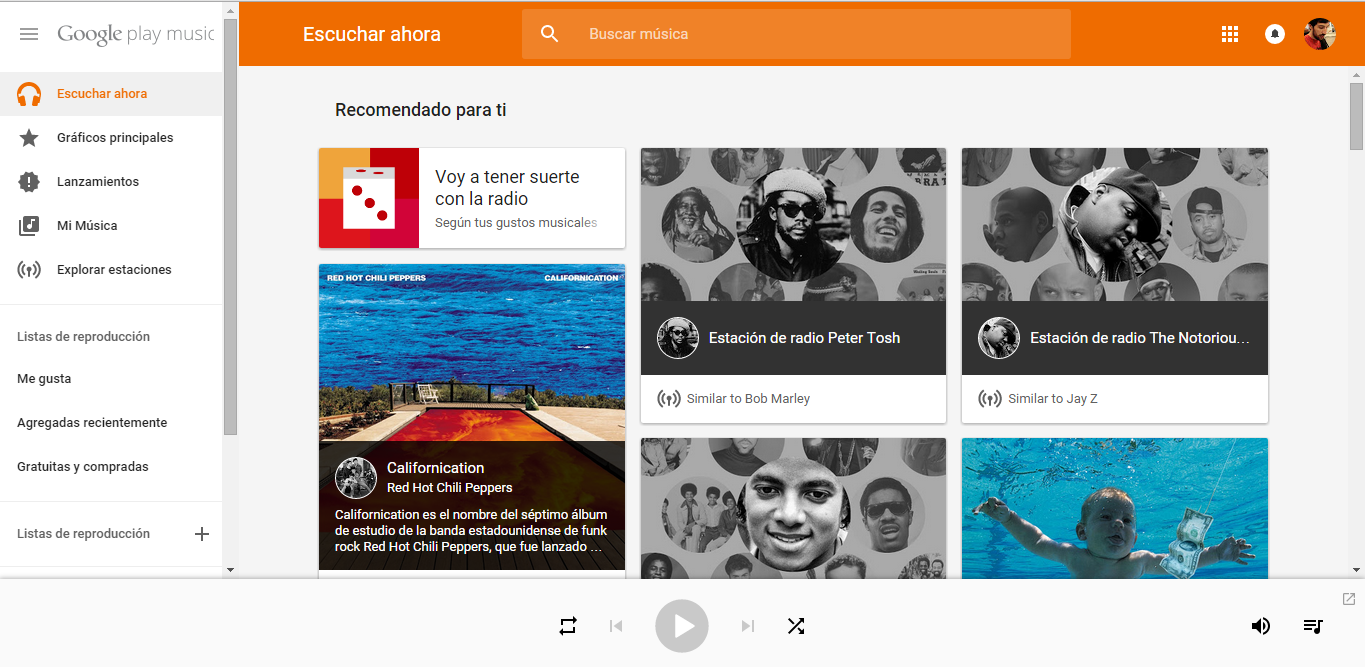Click the sidebar scrollbar up arrow
This screenshot has height=667, width=1365.
click(230, 10)
